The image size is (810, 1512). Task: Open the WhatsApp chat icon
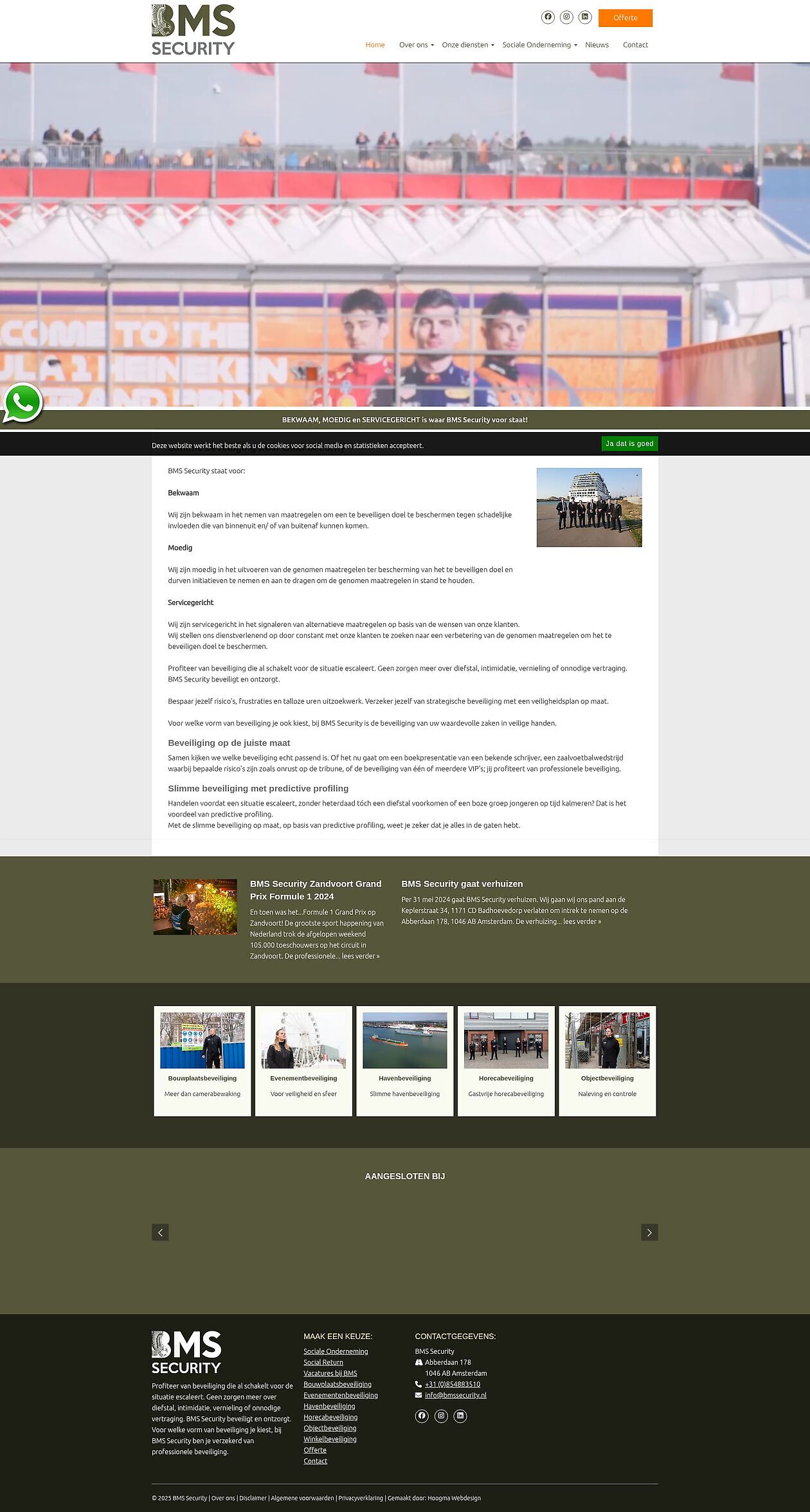(22, 403)
